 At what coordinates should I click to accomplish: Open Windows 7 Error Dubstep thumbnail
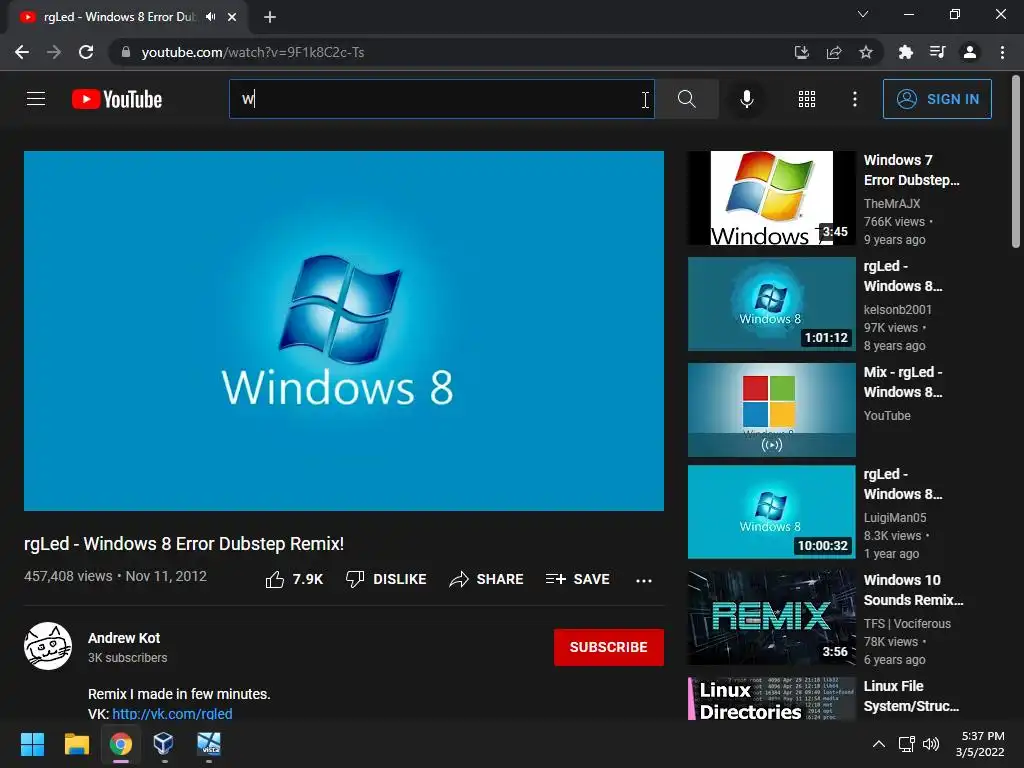tap(771, 198)
